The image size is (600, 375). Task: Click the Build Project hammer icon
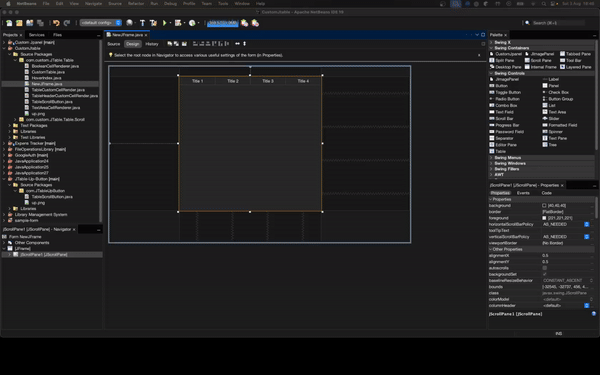click(x=142, y=23)
